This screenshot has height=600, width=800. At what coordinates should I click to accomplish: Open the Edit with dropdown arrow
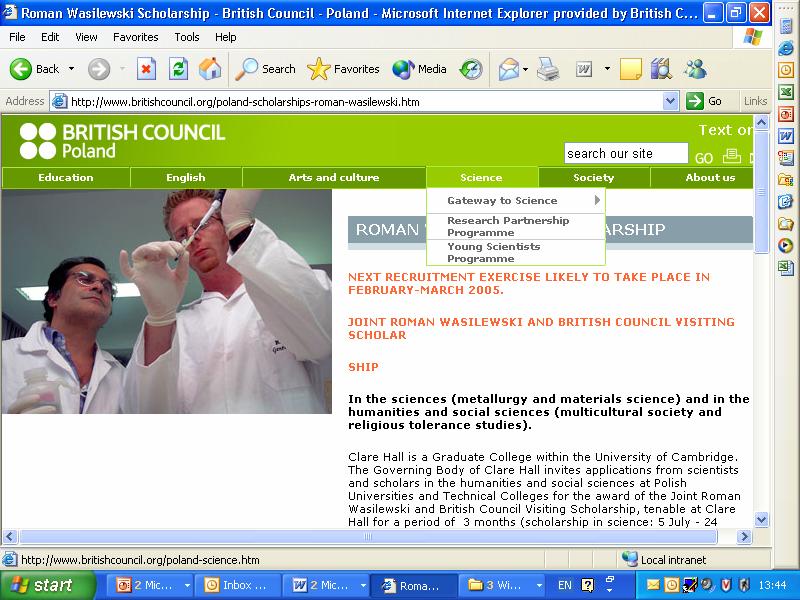coord(607,69)
